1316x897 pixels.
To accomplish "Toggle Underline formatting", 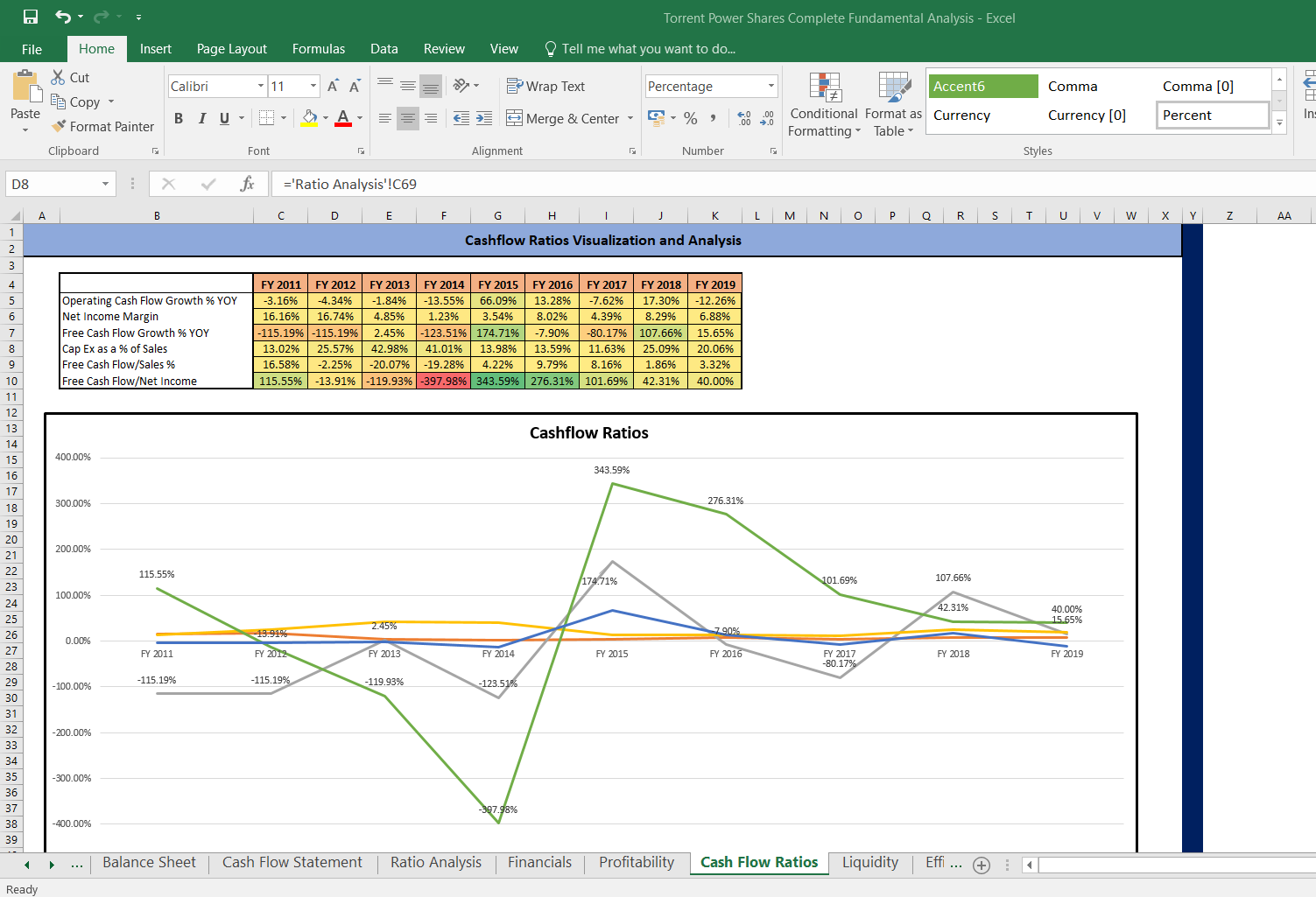I will [x=225, y=118].
